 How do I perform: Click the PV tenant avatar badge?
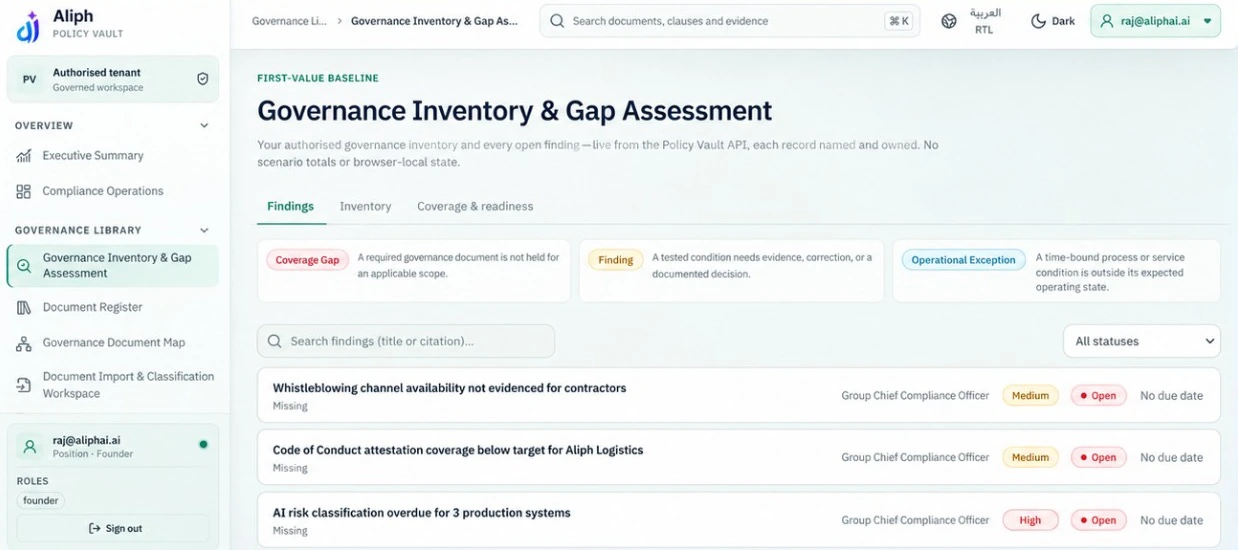(x=30, y=79)
